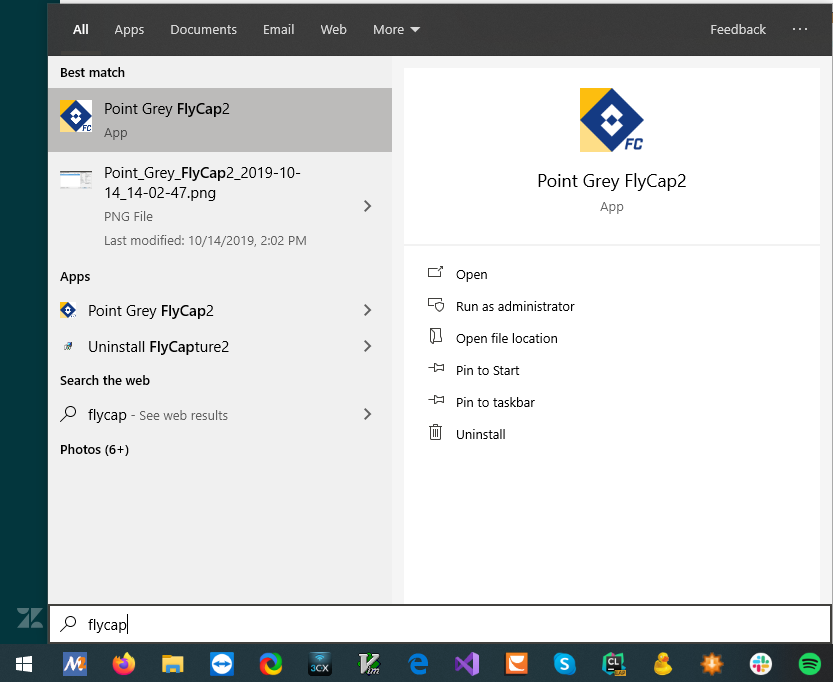Click Uninstall in the actions list
The height and width of the screenshot is (682, 833).
point(480,434)
